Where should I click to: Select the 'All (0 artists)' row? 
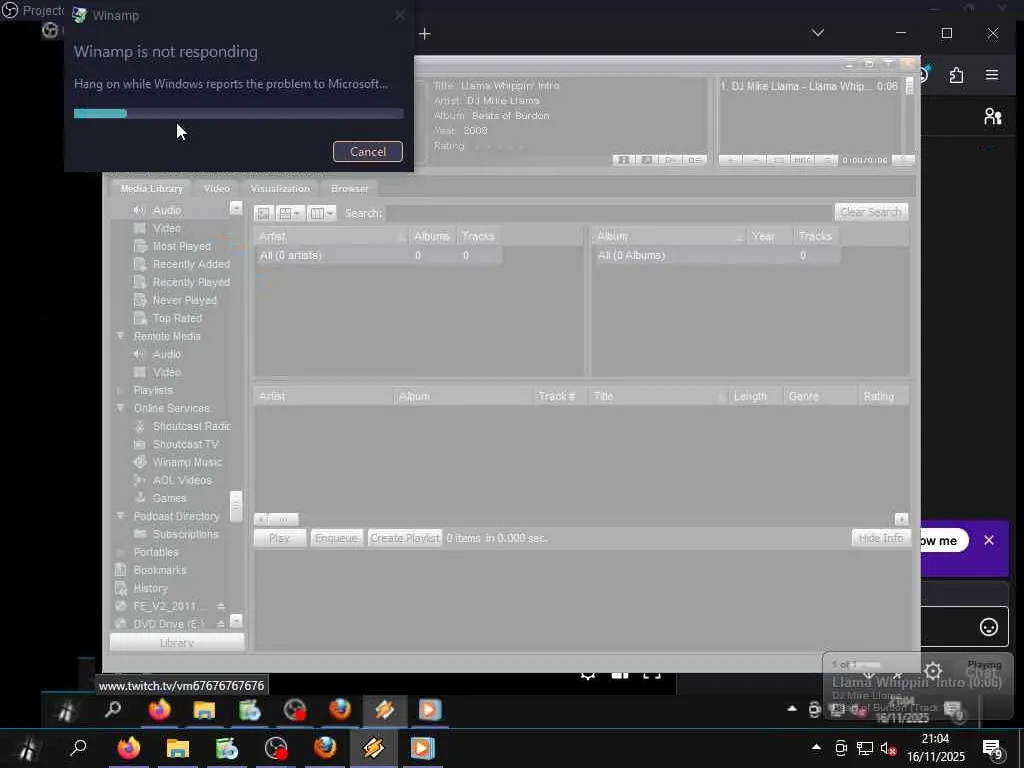click(x=377, y=255)
